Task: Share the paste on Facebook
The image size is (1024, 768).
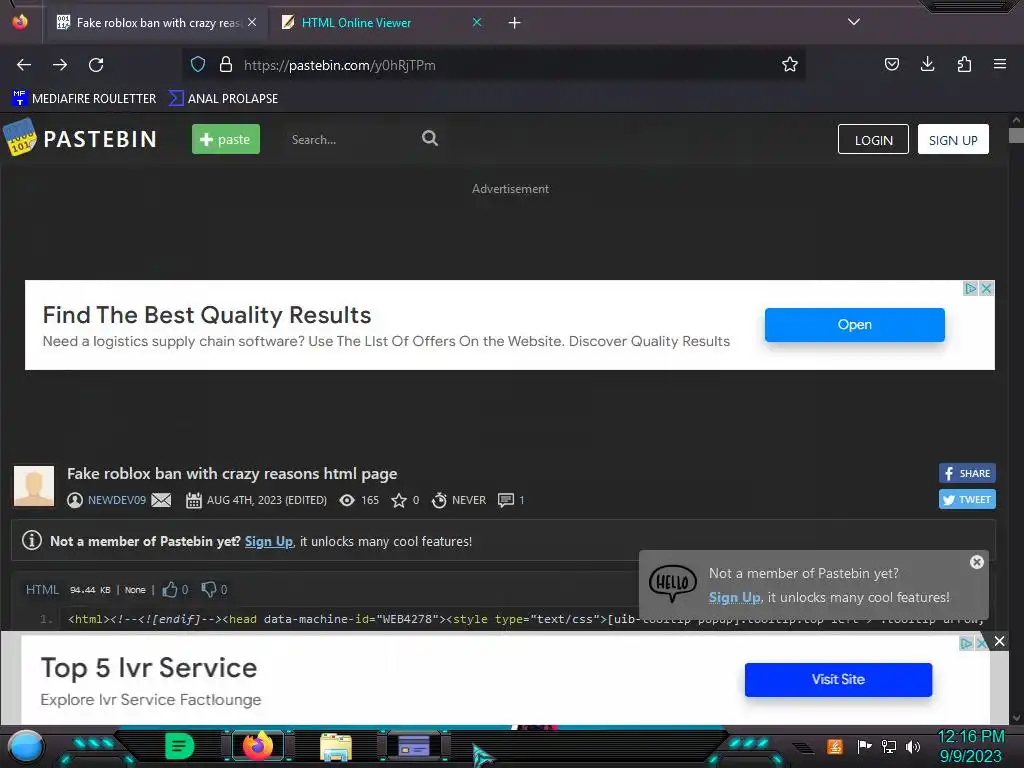Action: point(967,473)
